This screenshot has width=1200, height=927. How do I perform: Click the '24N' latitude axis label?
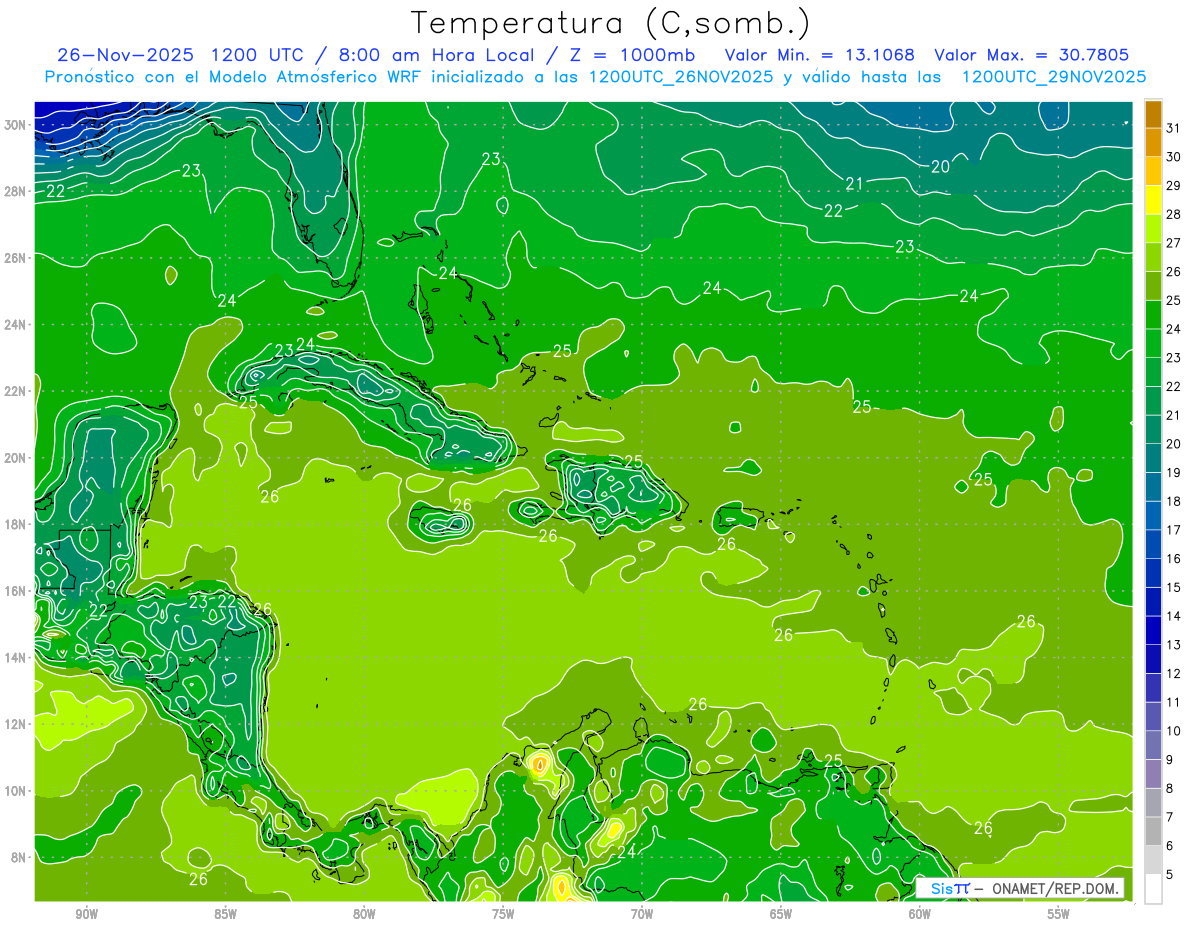pyautogui.click(x=16, y=325)
